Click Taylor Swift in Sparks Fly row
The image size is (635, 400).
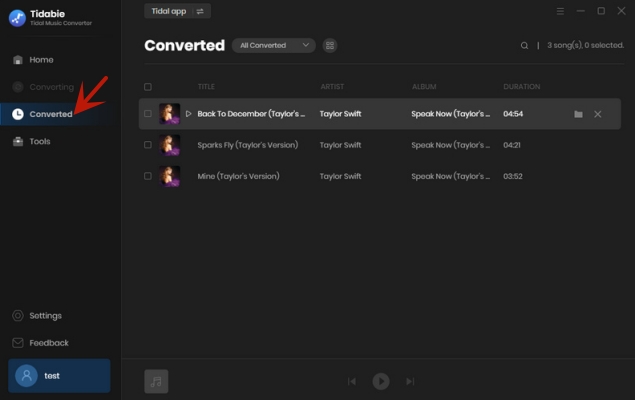point(340,145)
